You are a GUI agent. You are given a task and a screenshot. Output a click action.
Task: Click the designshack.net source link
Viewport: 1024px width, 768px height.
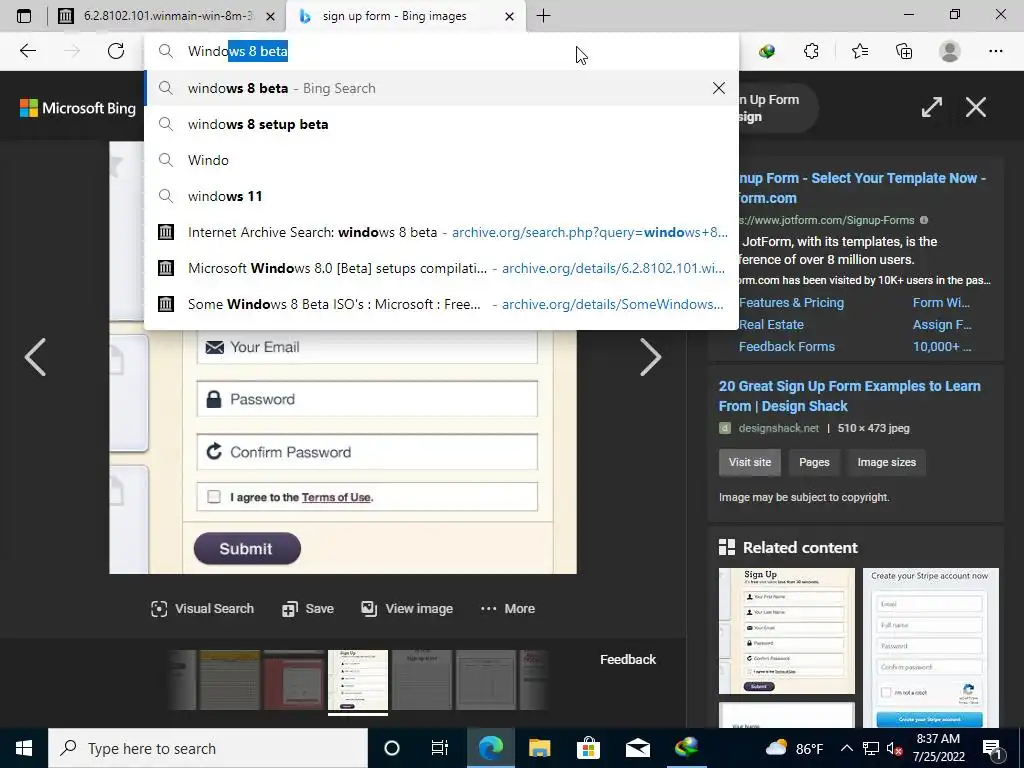point(778,428)
